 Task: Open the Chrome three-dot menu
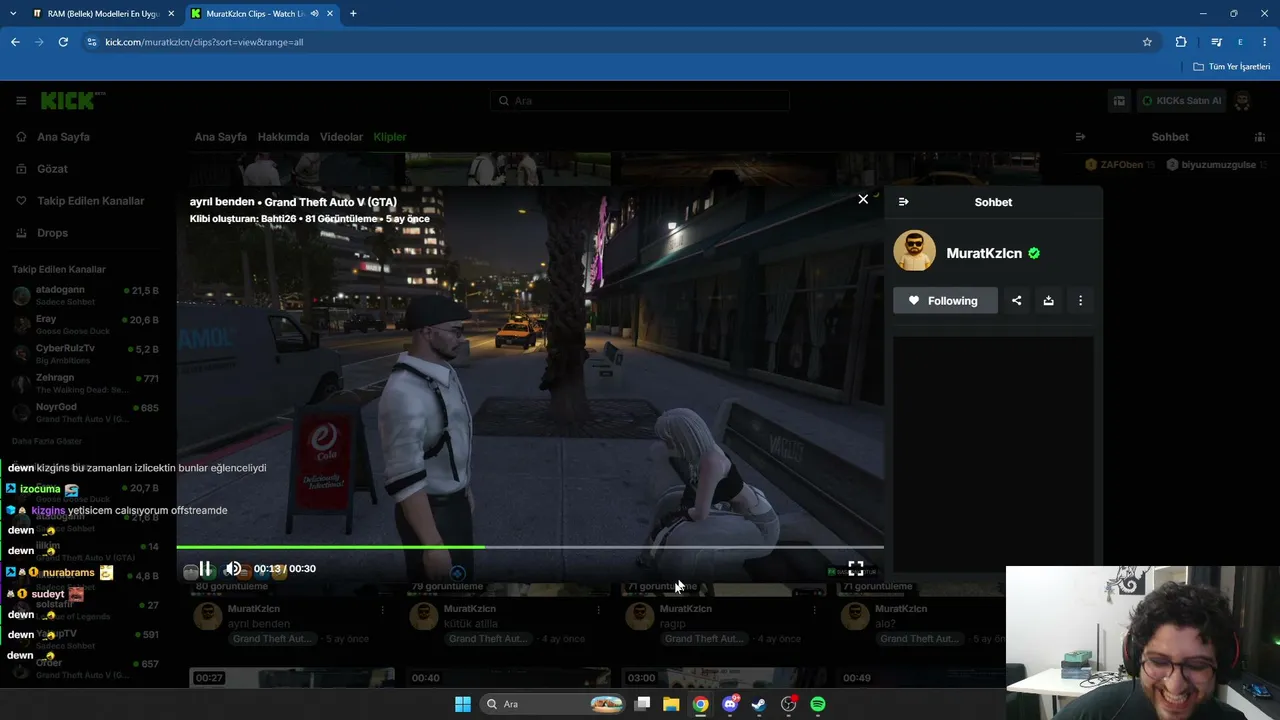tap(1265, 42)
